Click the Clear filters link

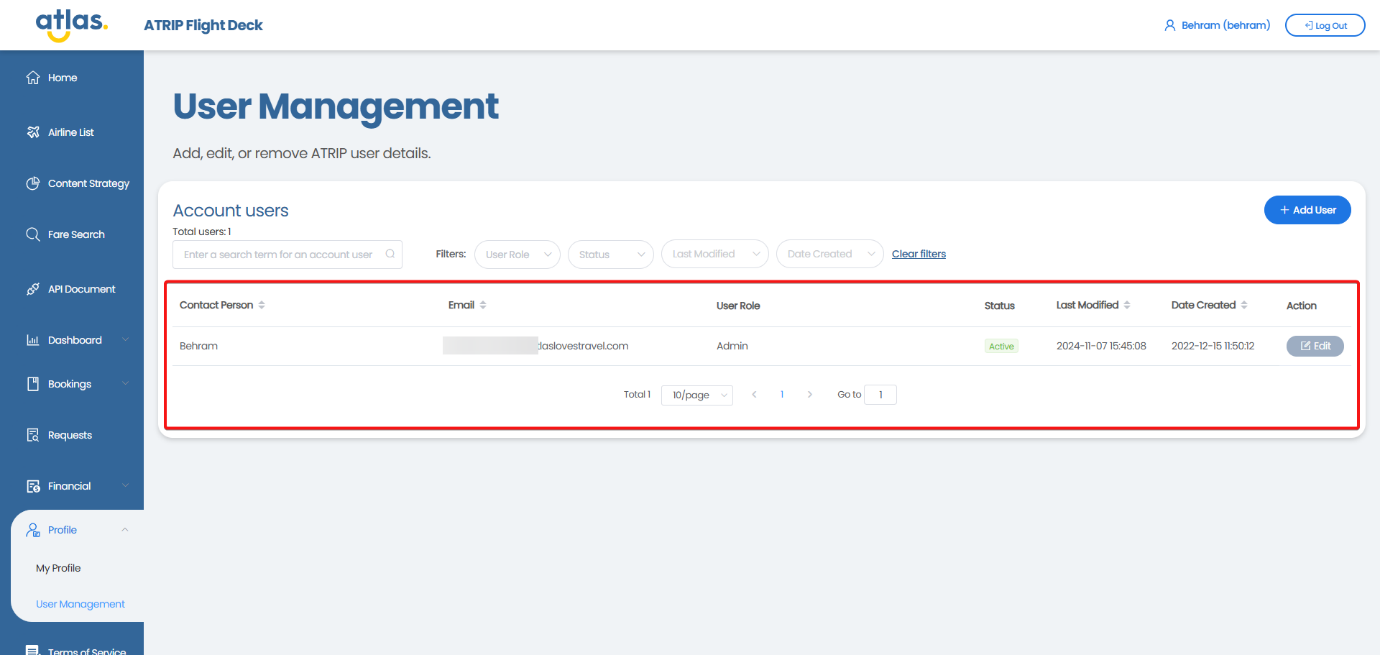918,254
